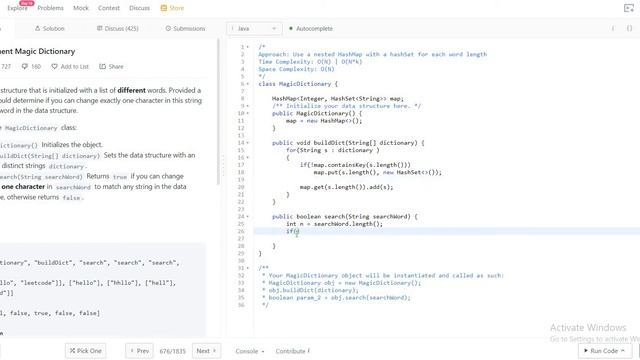Open the Discuss nav item in top bar
Viewport: 640px width, 360px height.
click(139, 8)
